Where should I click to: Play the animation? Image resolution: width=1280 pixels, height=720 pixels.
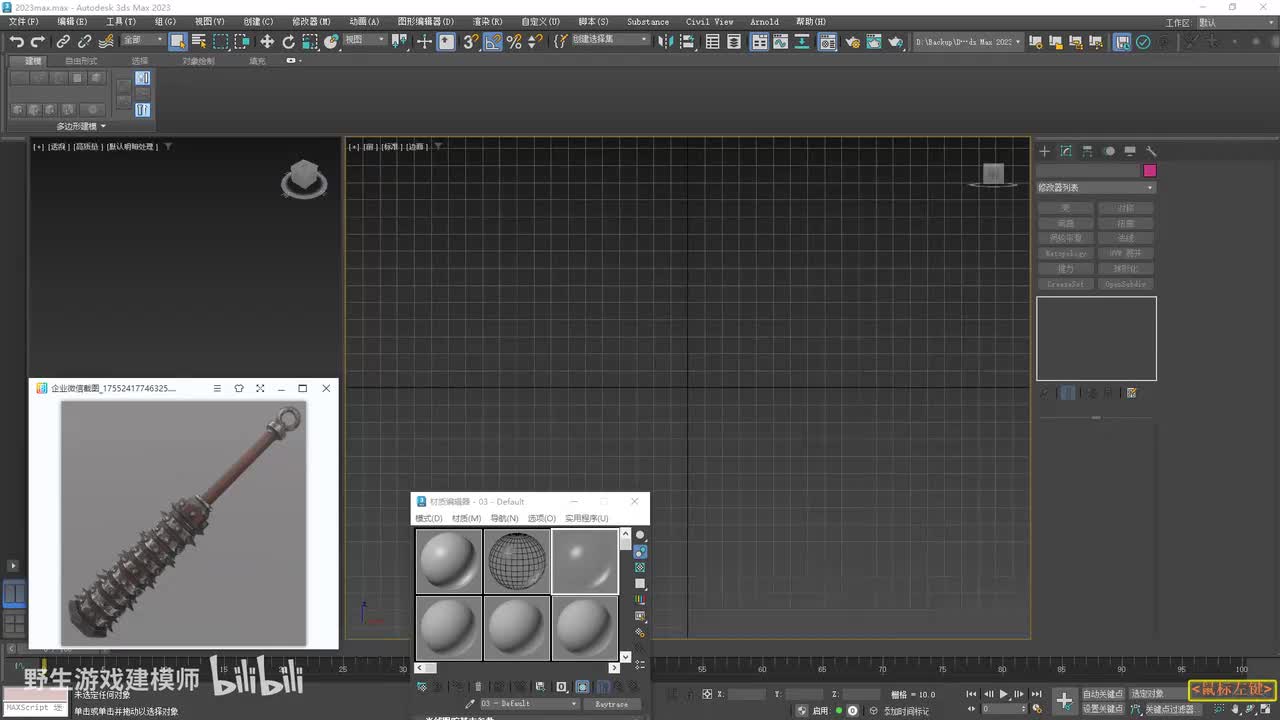(x=1004, y=694)
